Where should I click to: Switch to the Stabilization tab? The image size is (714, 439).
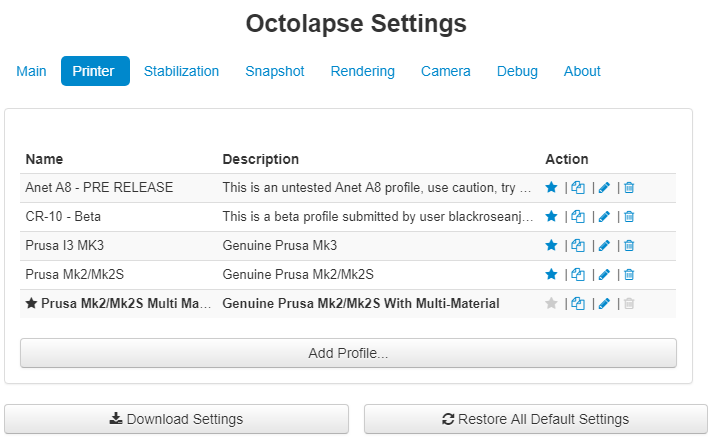(181, 71)
